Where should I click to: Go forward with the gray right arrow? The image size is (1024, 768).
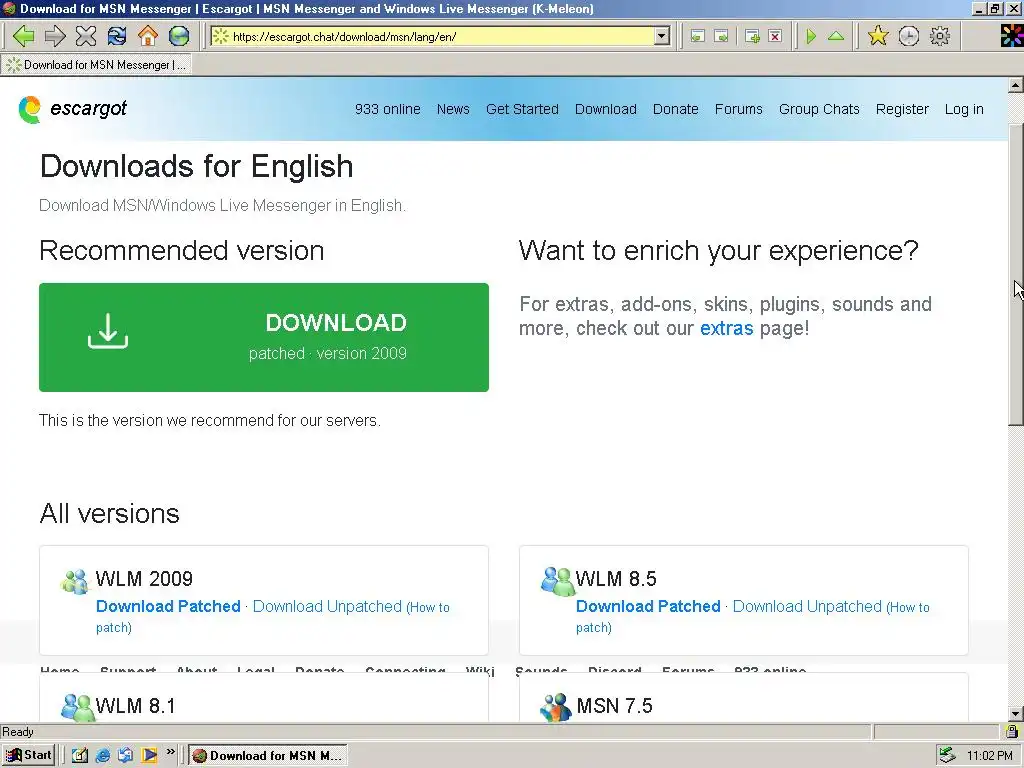pos(55,36)
